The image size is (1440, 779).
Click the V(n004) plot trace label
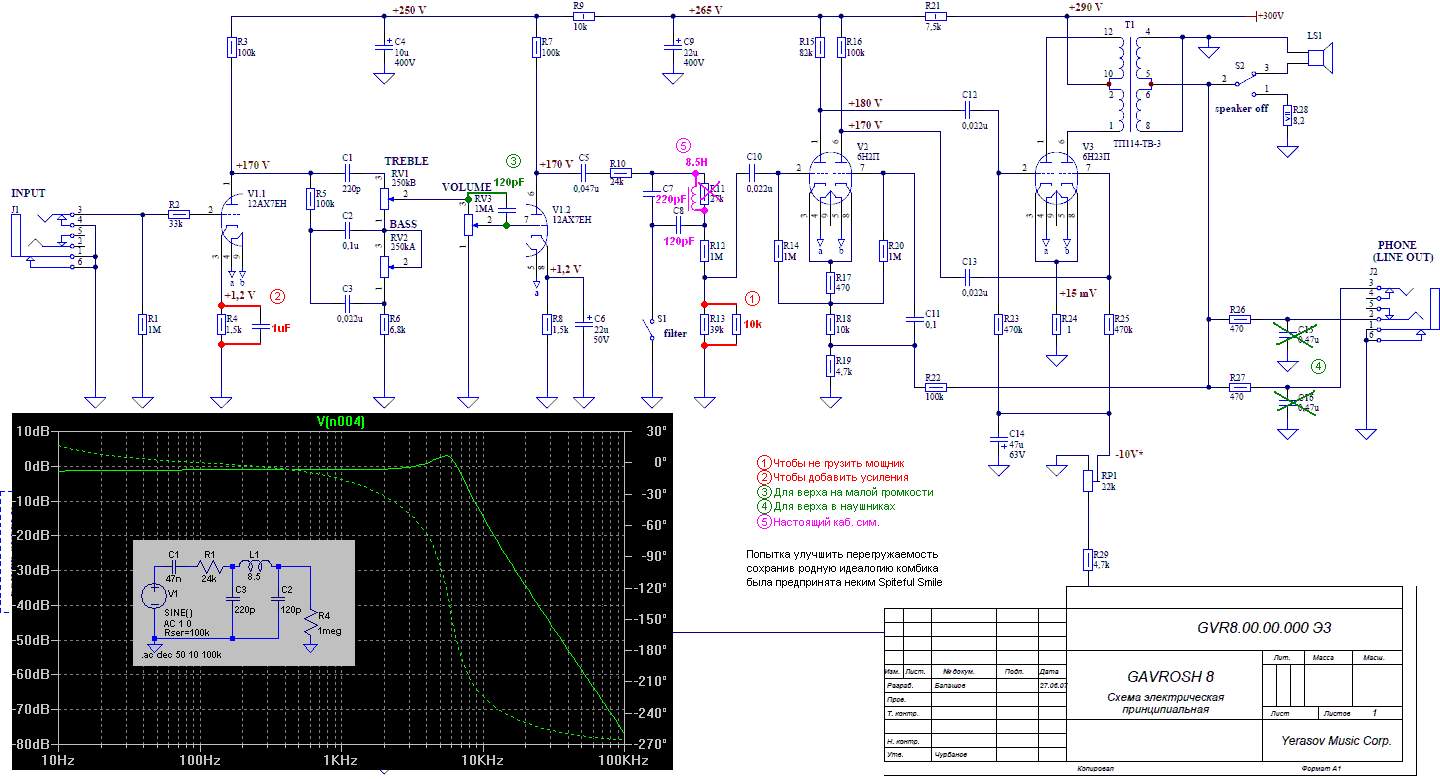point(339,423)
